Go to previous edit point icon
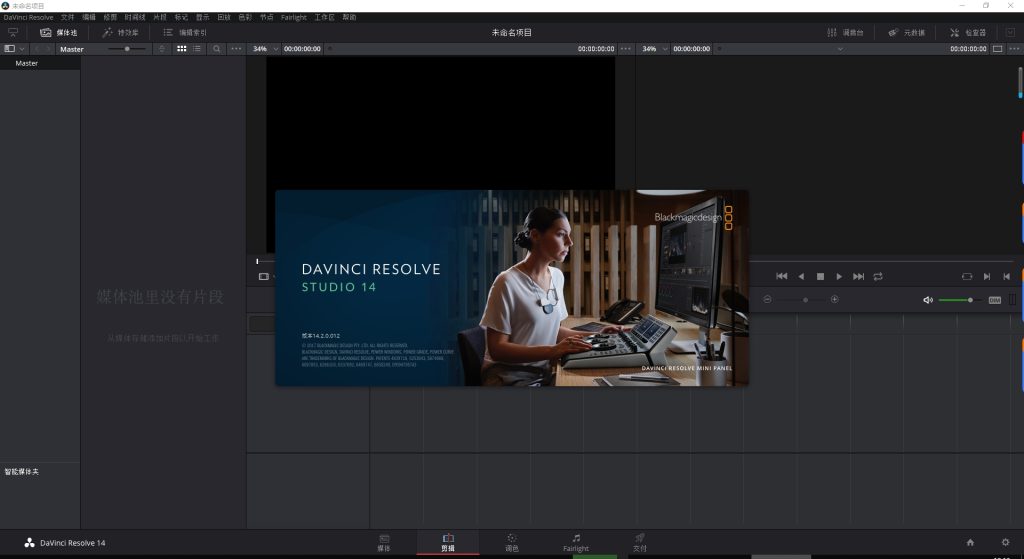 click(1006, 276)
